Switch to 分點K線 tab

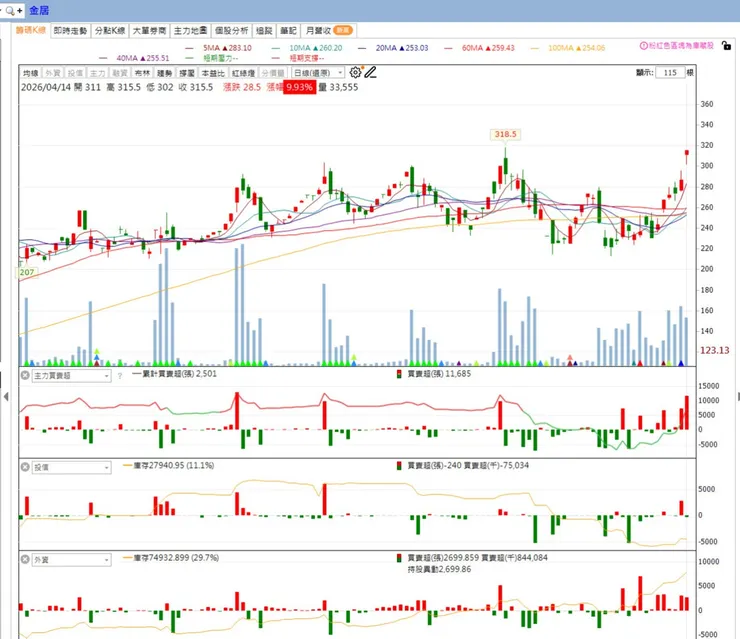tap(110, 31)
